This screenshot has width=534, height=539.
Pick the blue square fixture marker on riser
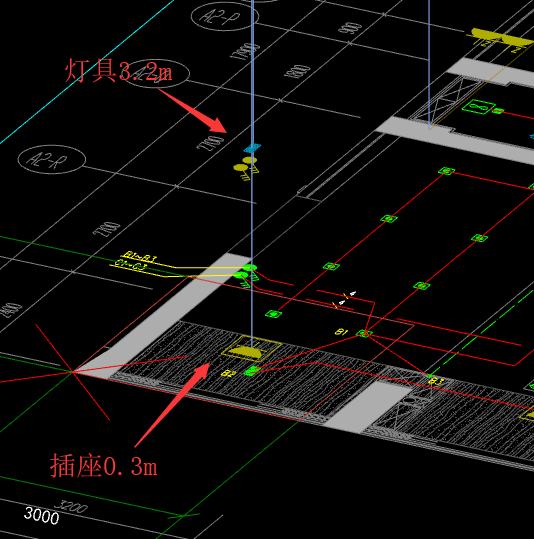point(252,148)
